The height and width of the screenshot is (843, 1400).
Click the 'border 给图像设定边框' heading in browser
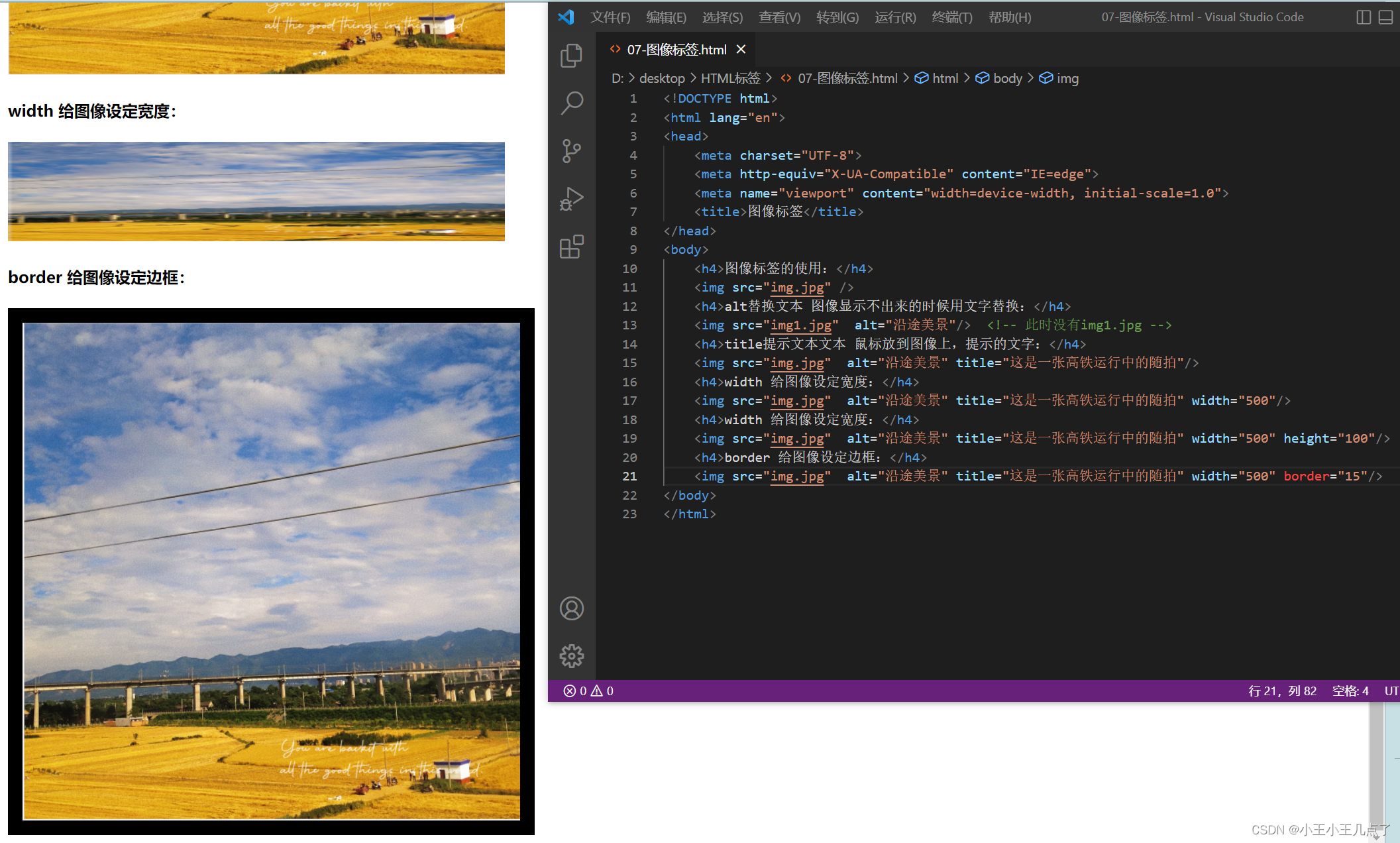coord(96,278)
